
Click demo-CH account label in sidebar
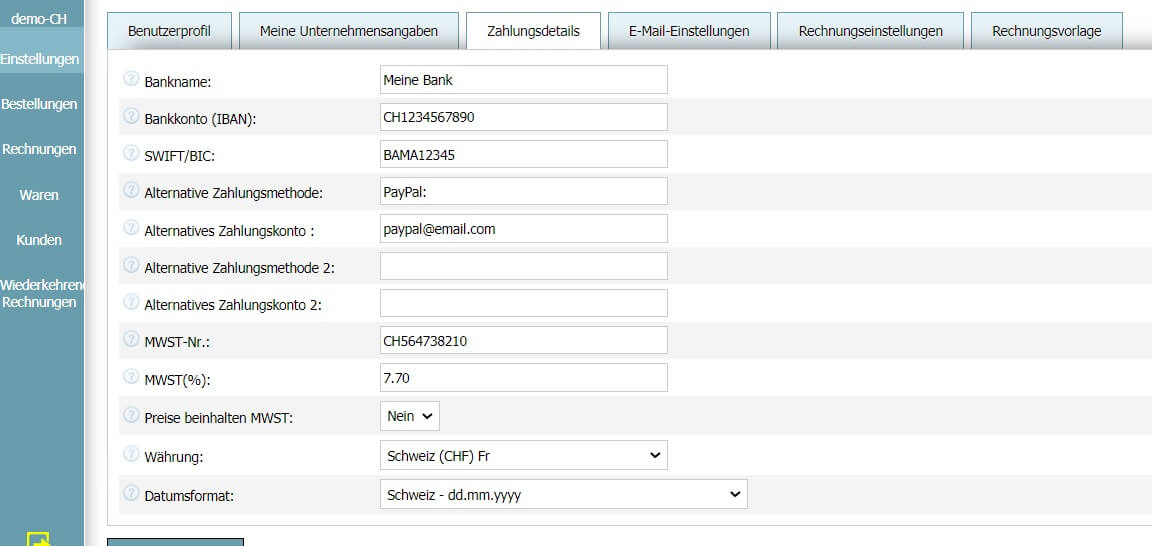pos(40,18)
